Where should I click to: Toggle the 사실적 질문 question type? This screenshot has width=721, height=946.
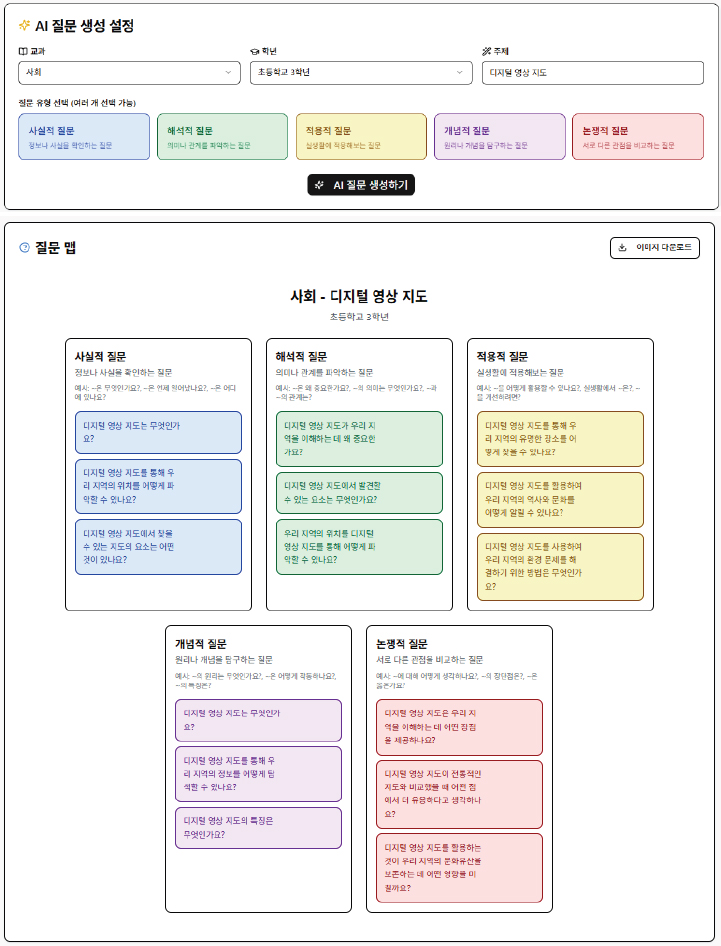click(x=84, y=137)
